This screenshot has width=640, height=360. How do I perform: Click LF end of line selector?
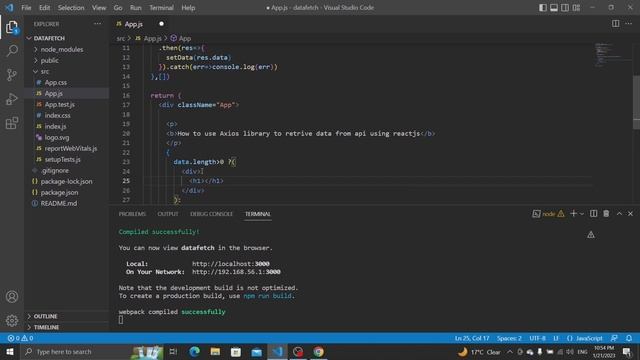[556, 338]
